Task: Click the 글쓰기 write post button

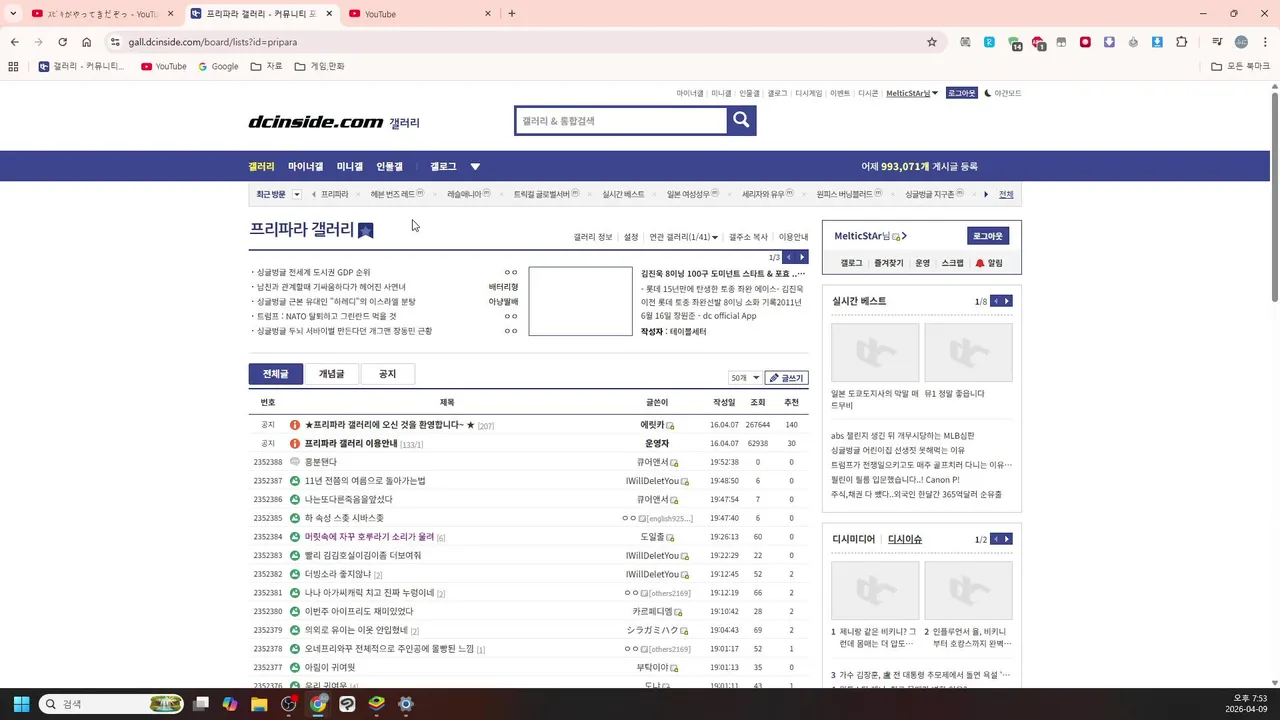Action: (786, 378)
